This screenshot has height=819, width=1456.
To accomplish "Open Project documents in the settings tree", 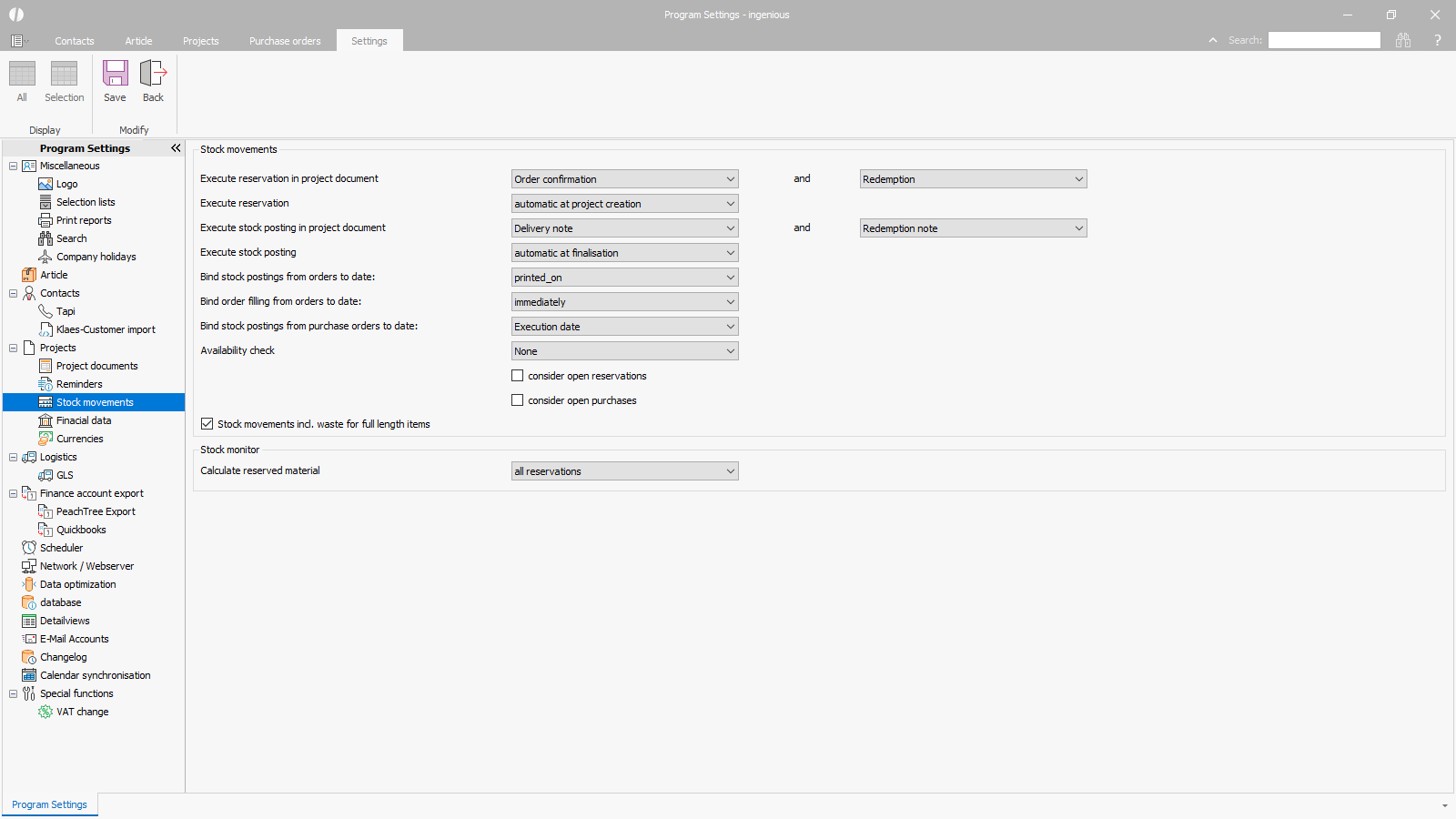I will pos(96,366).
